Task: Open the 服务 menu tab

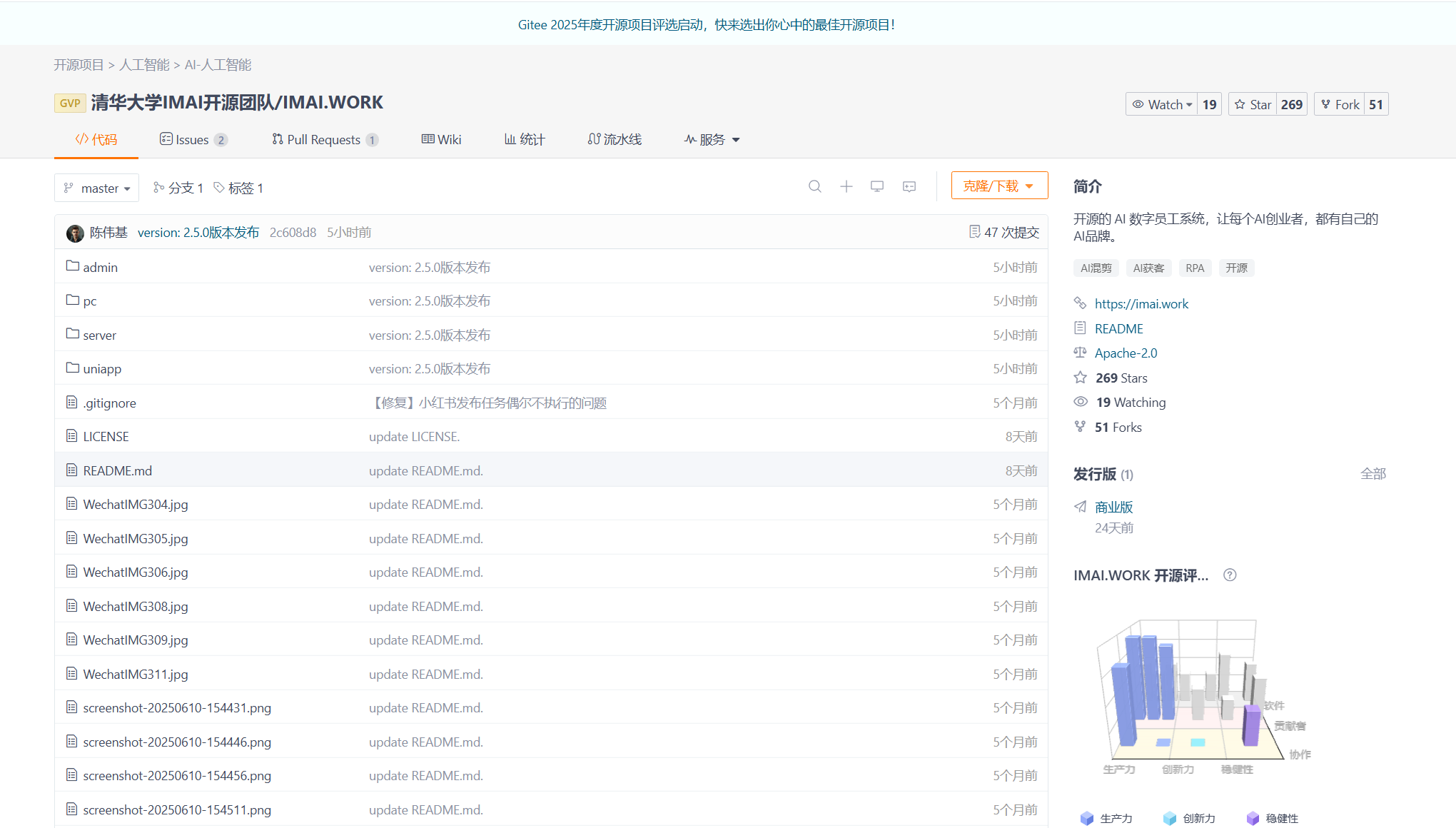Action: (x=712, y=139)
